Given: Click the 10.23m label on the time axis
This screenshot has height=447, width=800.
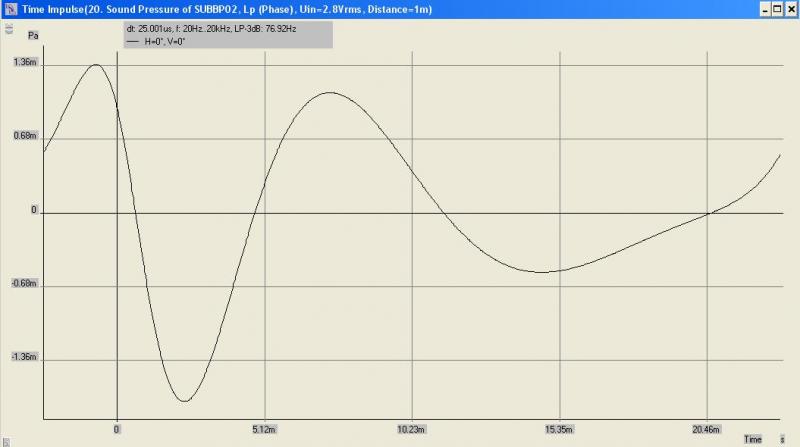Looking at the screenshot, I should [411, 429].
